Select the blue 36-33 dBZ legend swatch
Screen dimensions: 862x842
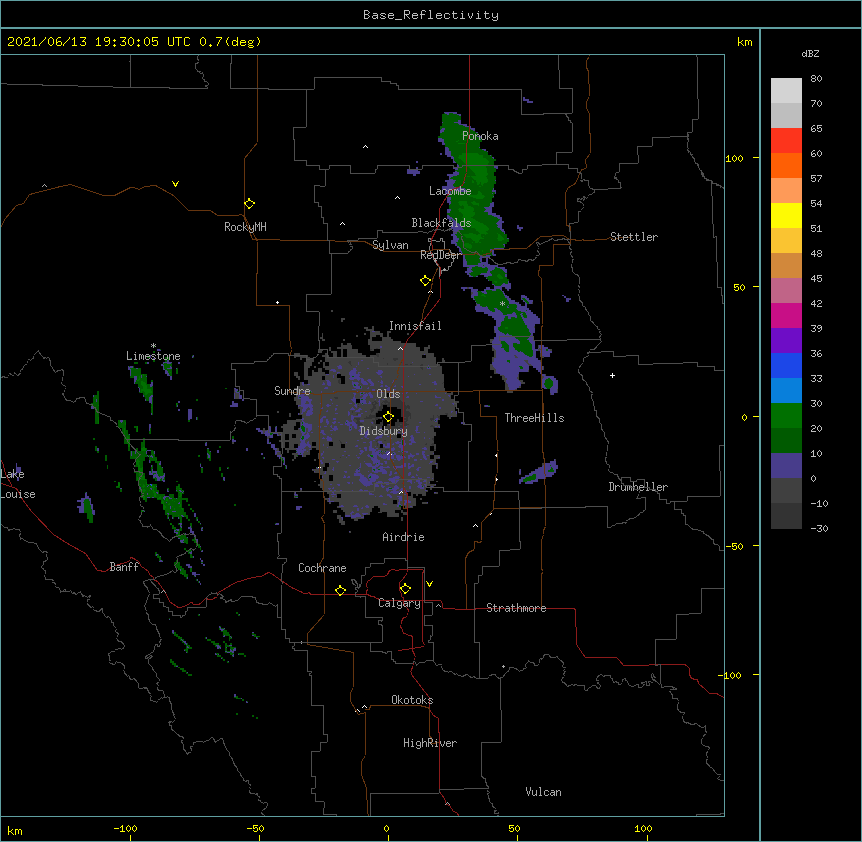786,365
